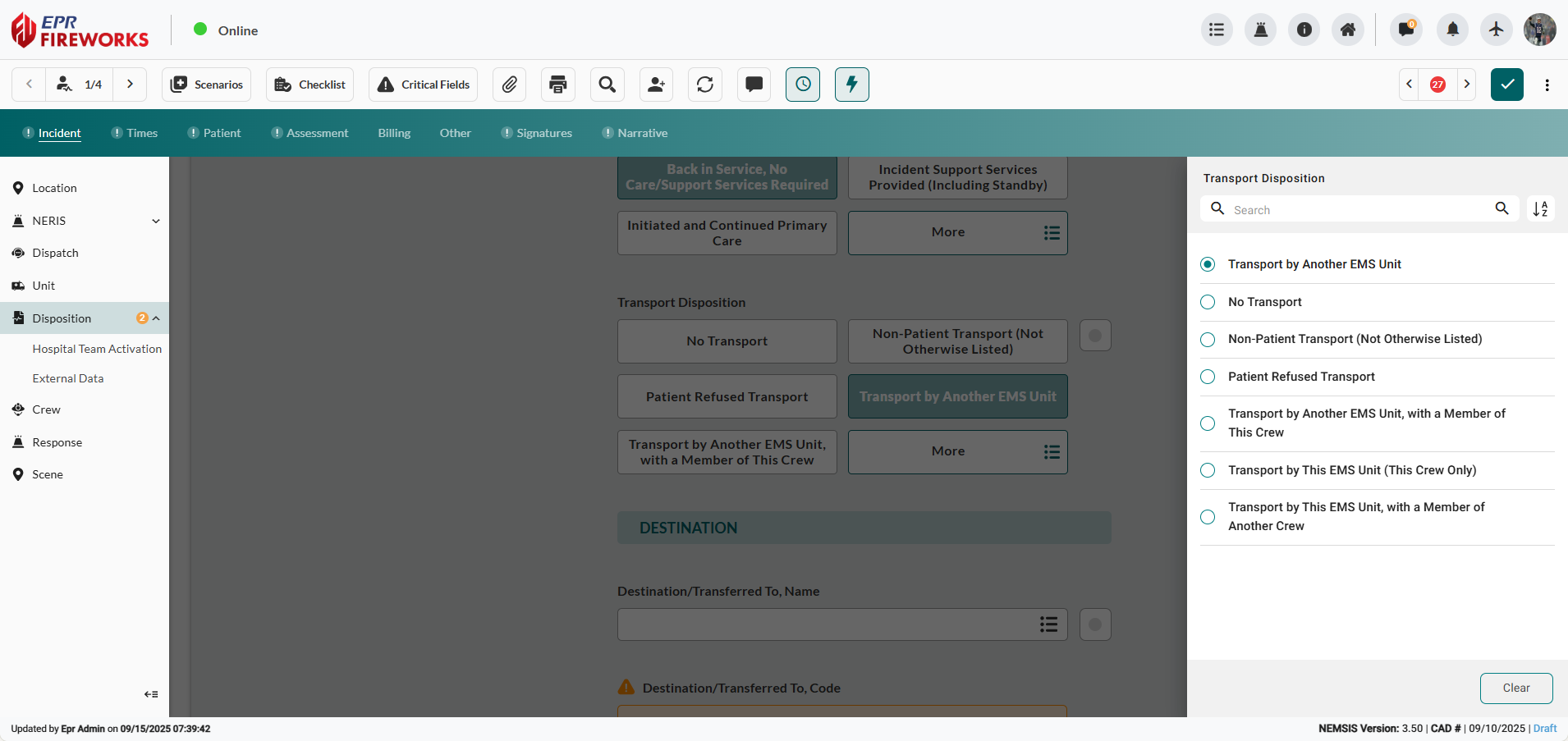The image size is (1568, 741).
Task: Click the airplane icon in header
Action: [x=1496, y=30]
